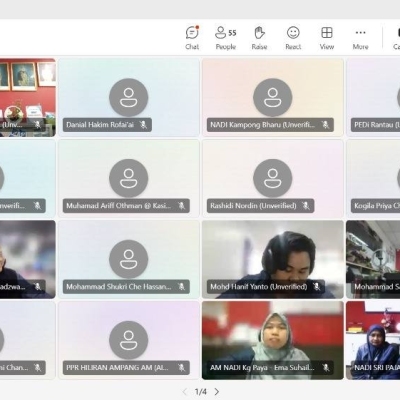The height and width of the screenshot is (400, 400).
Task: Select PPR HILIRAN AMPANG AM avatar placeholder
Action: [129, 340]
